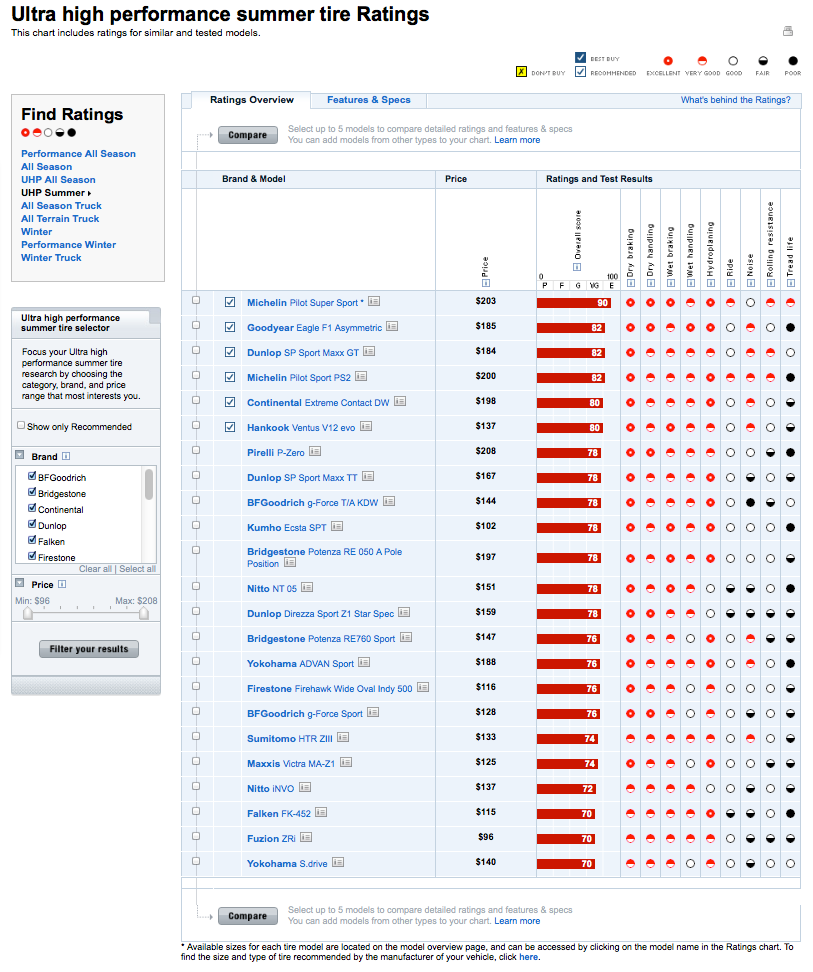Open Winter Truck ratings
This screenshot has height=972, width=813.
pos(51,258)
